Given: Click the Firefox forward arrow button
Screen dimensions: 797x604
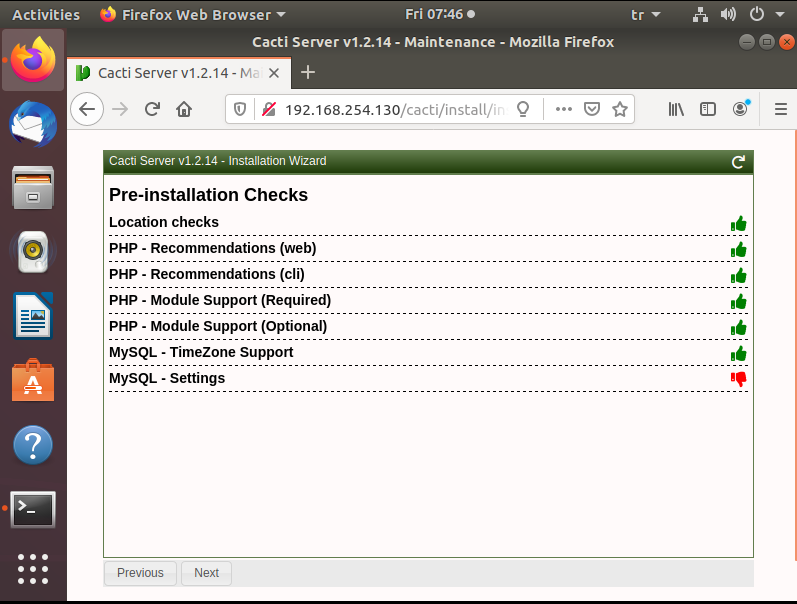Looking at the screenshot, I should coord(120,109).
